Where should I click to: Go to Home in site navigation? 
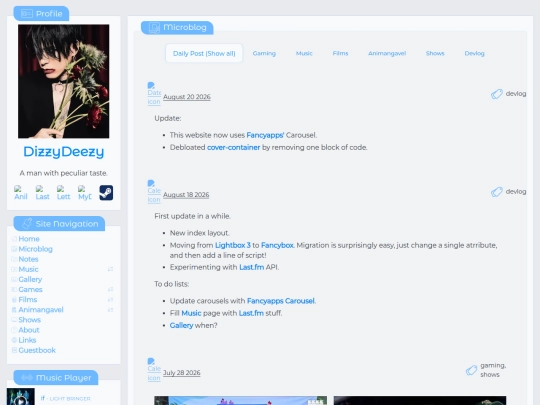tap(29, 239)
